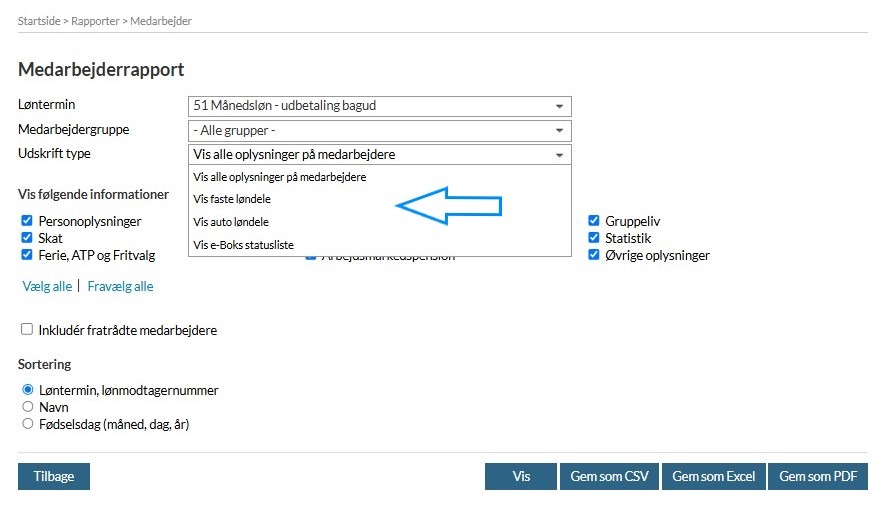The image size is (888, 516).
Task: Expand the Medarbejdergruppe dropdown
Action: pyautogui.click(x=379, y=131)
